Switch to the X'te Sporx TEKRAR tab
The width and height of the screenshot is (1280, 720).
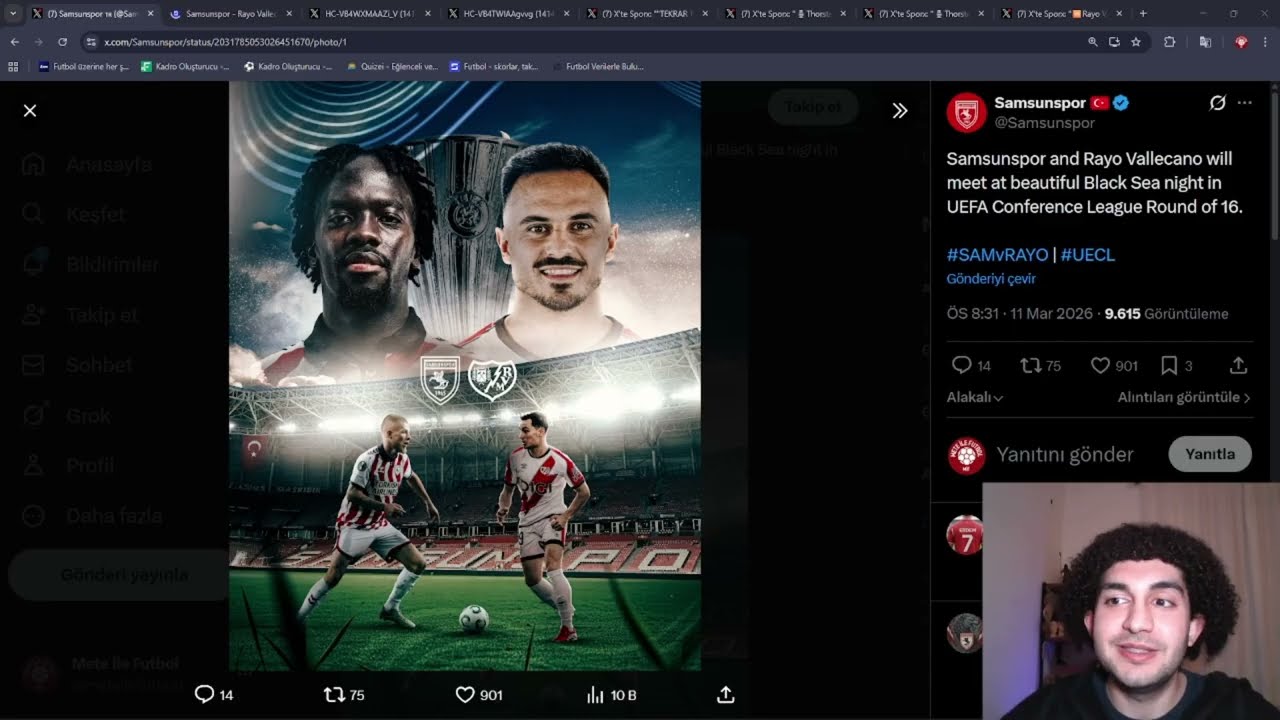tap(646, 14)
